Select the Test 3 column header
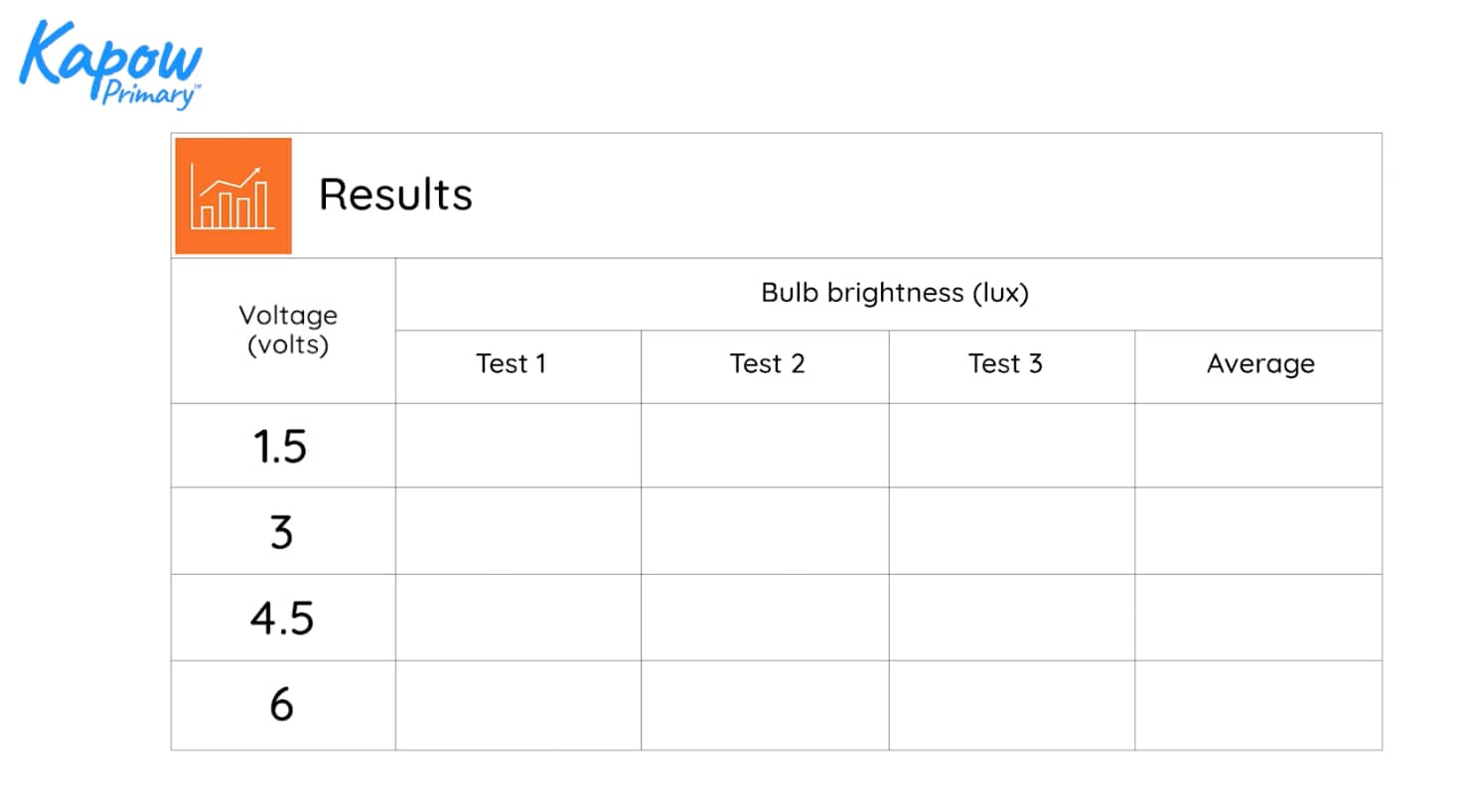The width and height of the screenshot is (1476, 812). point(1012,366)
